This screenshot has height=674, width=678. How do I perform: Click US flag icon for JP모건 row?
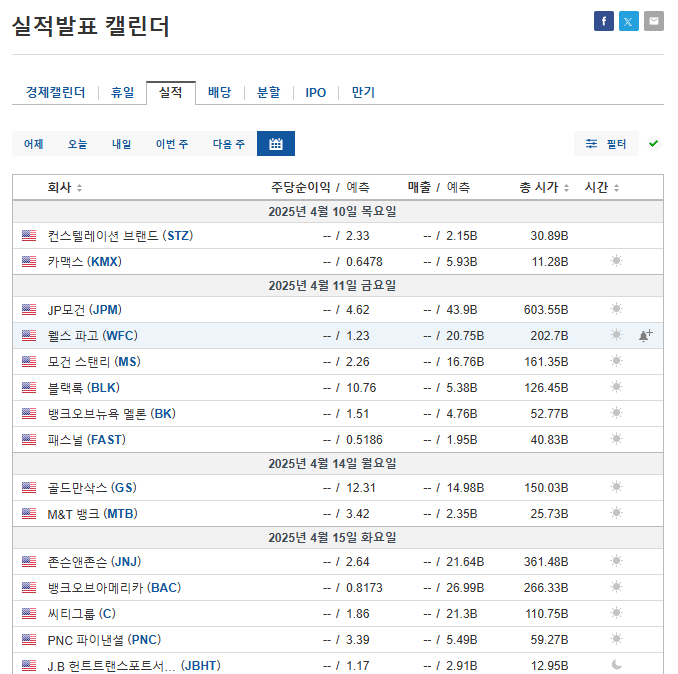click(29, 310)
